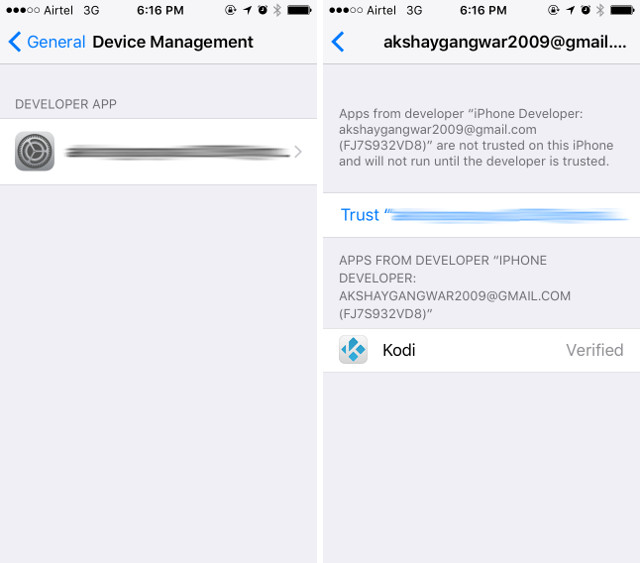
Task: Tap the Verified status next to Kodi
Action: (594, 350)
